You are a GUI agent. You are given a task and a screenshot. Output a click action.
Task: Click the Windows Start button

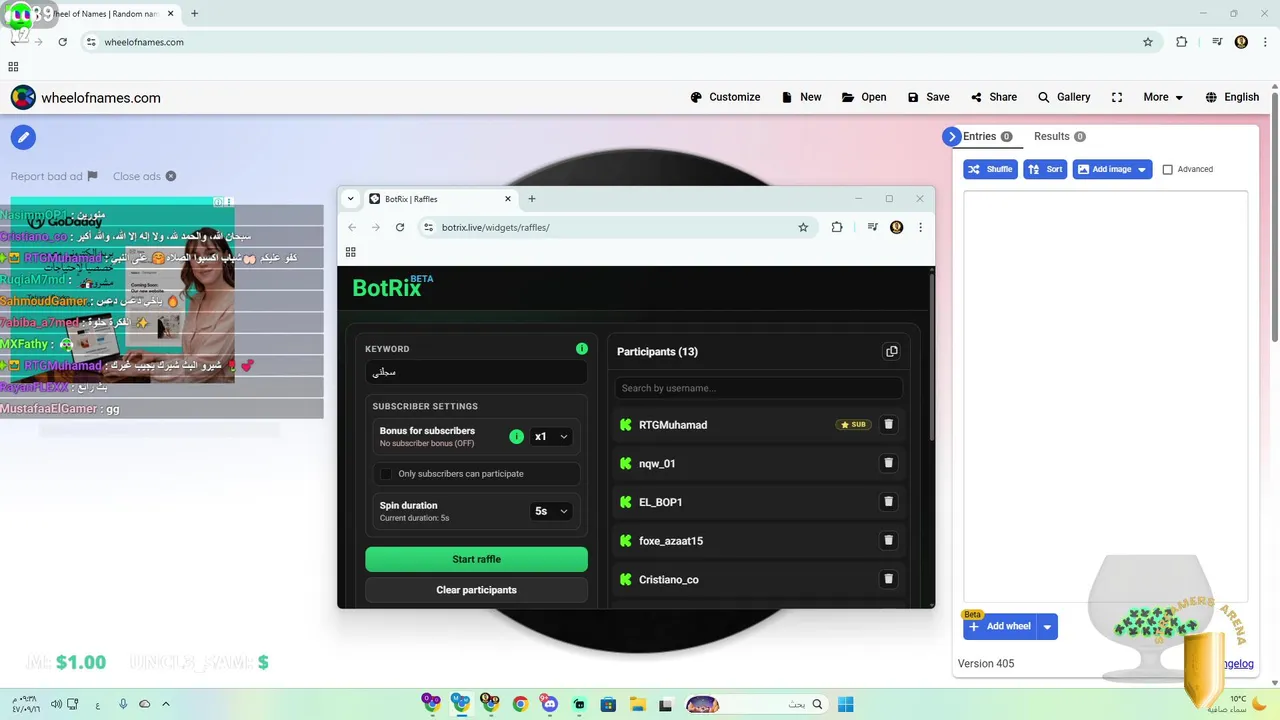tap(845, 704)
